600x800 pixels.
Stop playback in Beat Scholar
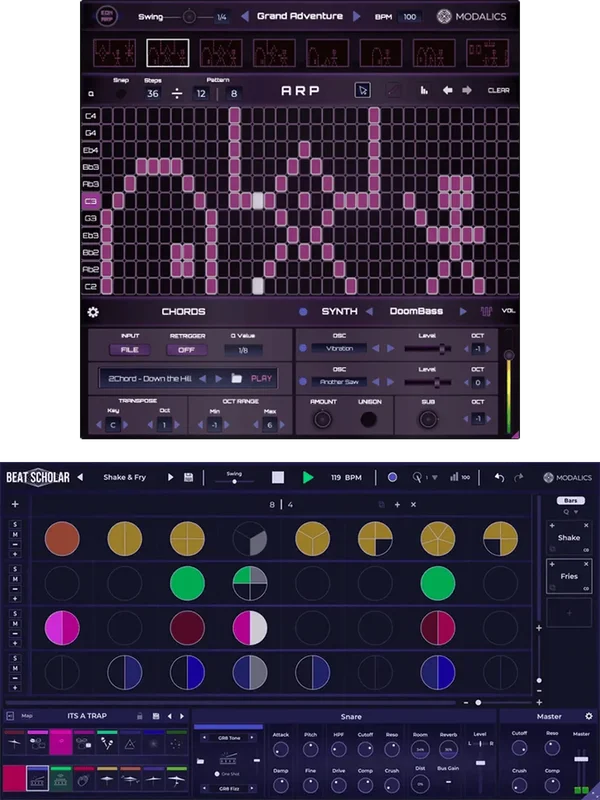pyautogui.click(x=278, y=478)
